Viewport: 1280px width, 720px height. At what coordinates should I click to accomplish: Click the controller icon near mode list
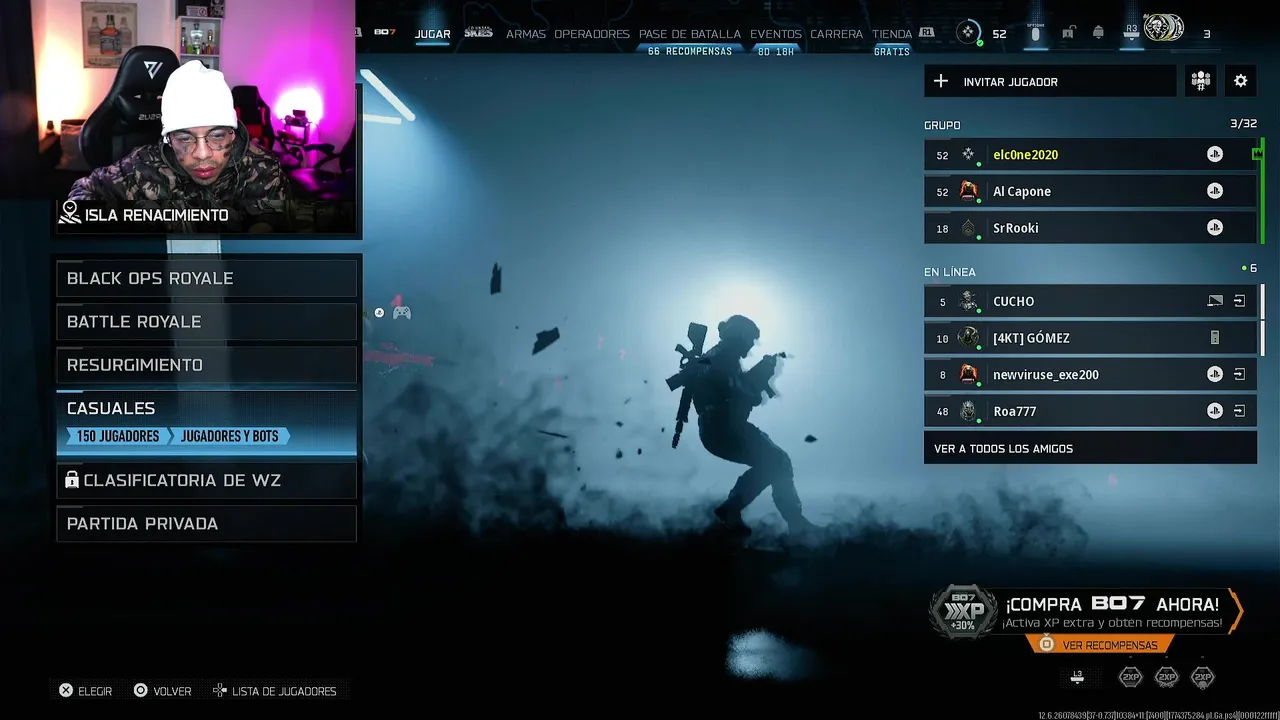click(401, 313)
